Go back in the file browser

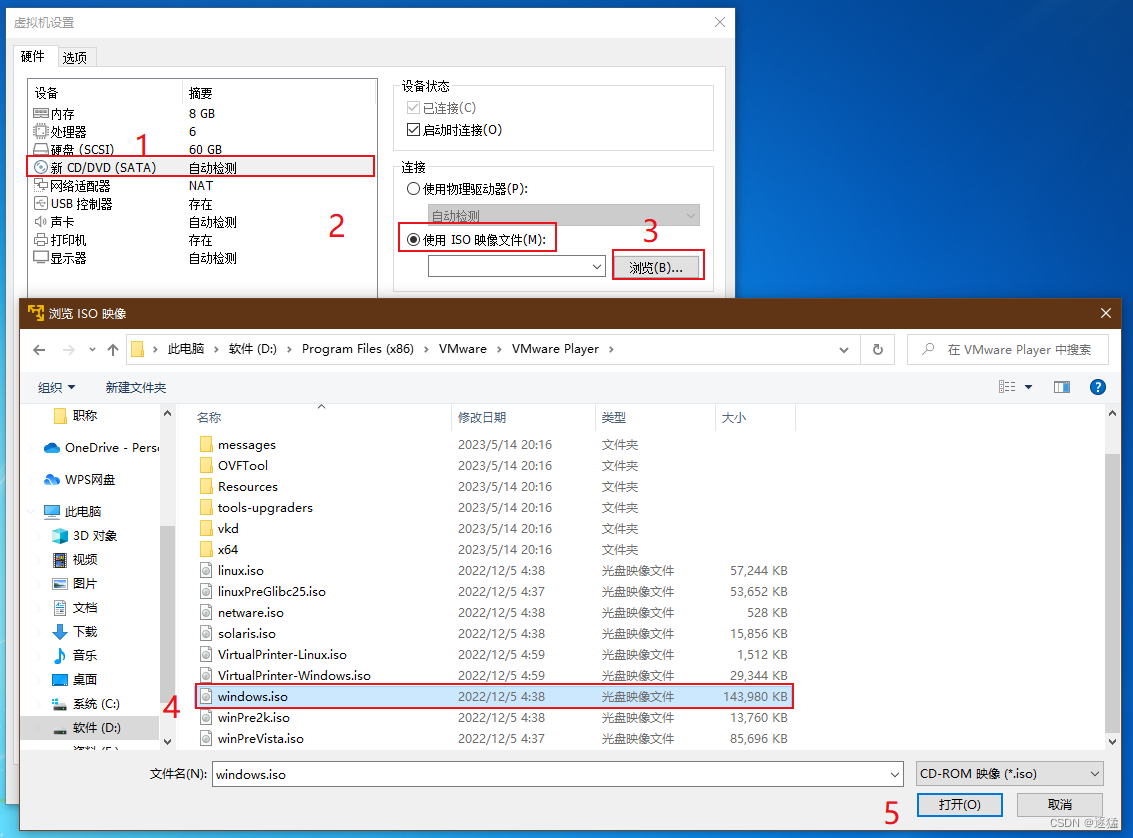pyautogui.click(x=39, y=350)
